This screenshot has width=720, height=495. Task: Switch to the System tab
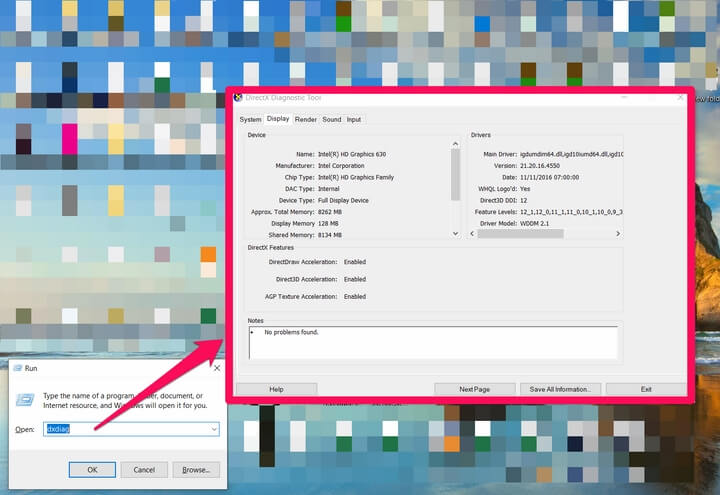coord(250,119)
